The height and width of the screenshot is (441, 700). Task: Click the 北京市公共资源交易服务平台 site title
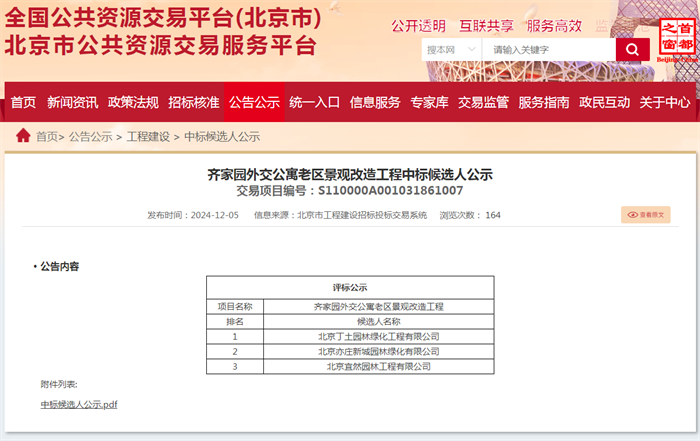(161, 45)
